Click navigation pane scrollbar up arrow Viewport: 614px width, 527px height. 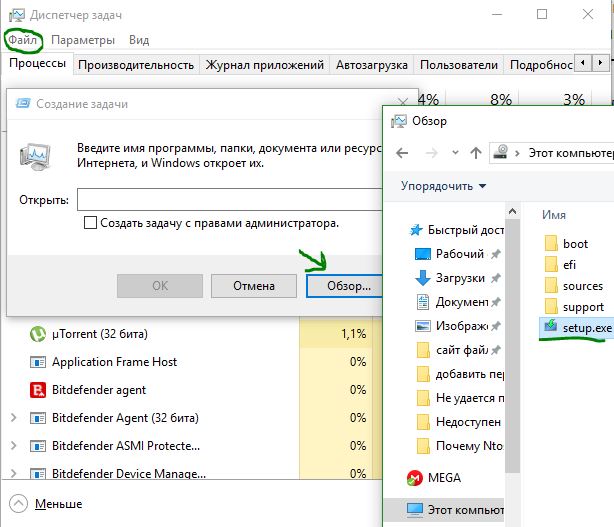coord(512,212)
